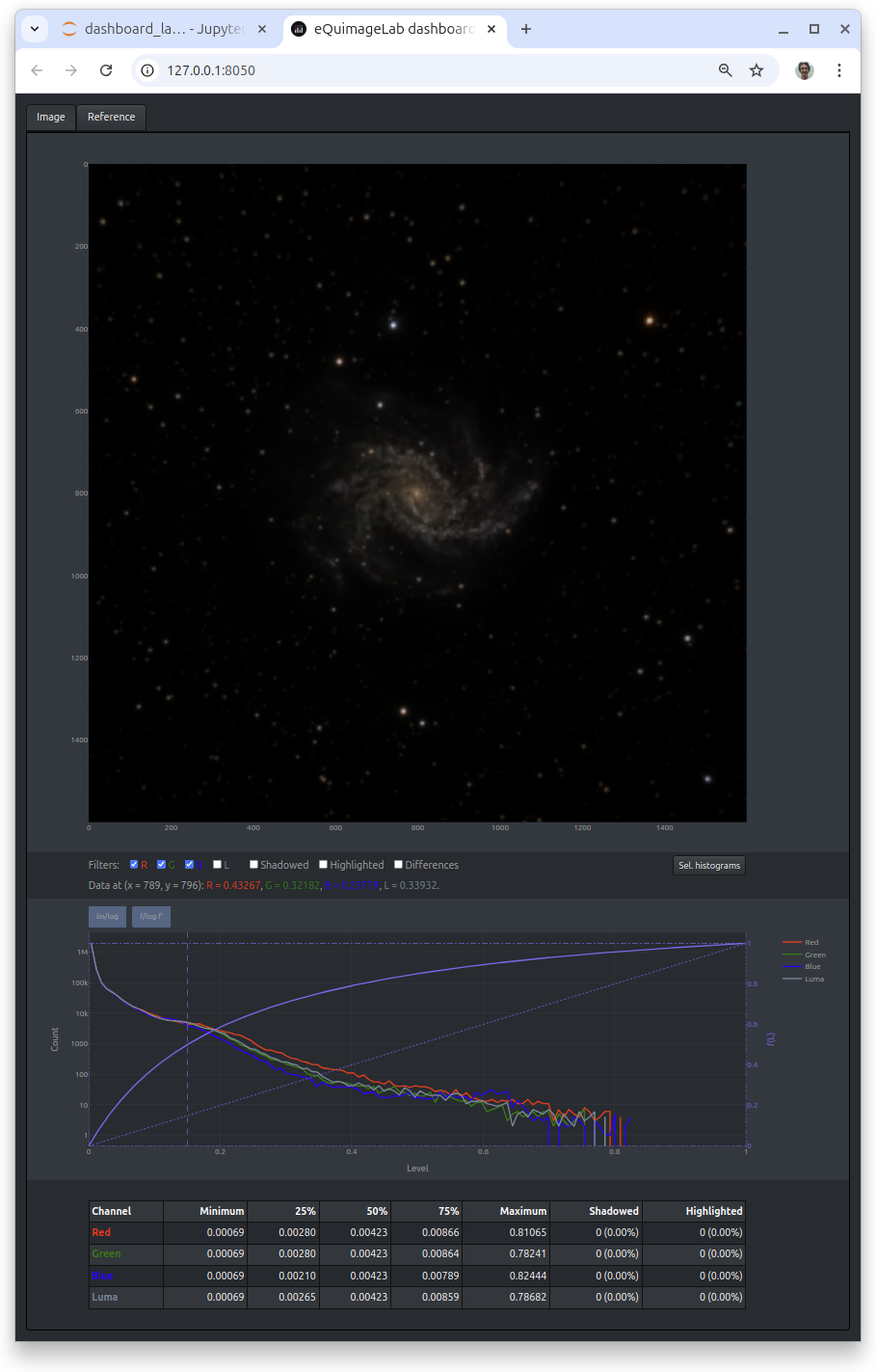Tick the Differences checkbox
Screen dimensions: 876x1372
pyautogui.click(x=398, y=865)
